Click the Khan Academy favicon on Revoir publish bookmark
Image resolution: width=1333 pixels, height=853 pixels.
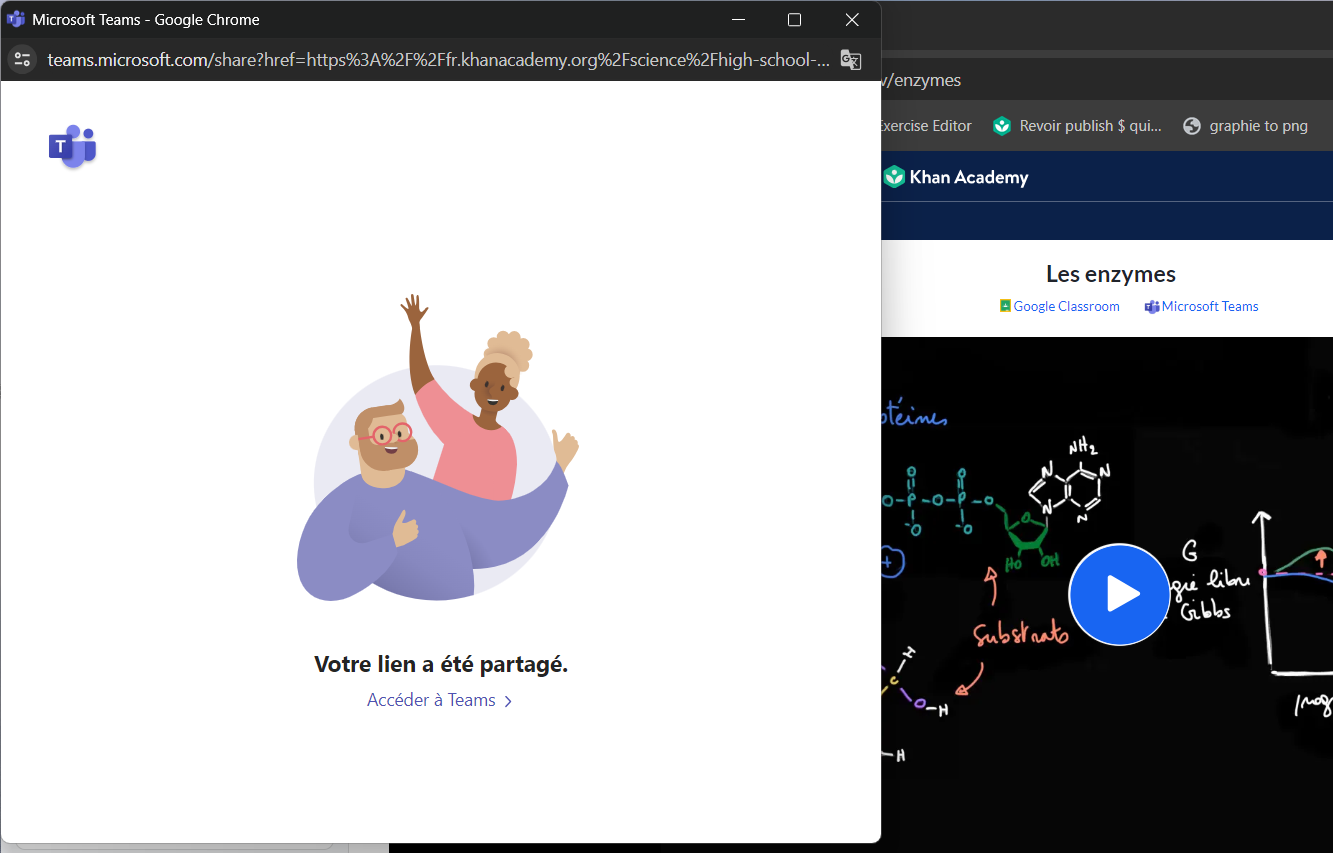click(x=1002, y=125)
